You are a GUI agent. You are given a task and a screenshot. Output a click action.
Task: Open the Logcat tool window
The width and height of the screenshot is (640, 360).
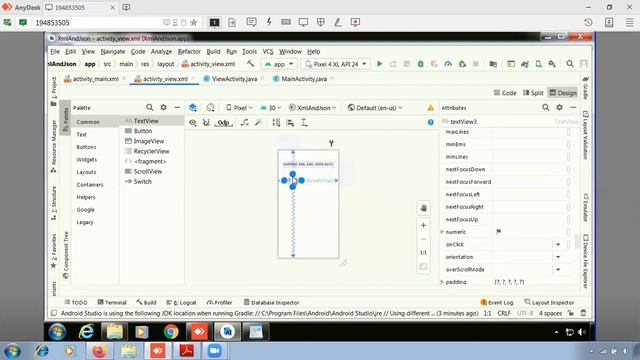(181, 302)
